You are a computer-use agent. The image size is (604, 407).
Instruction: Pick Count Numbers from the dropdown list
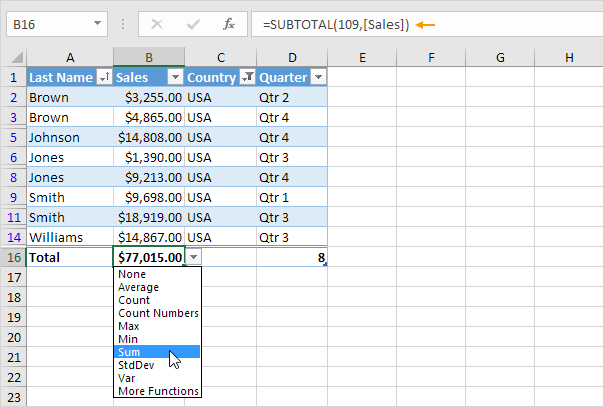point(157,313)
